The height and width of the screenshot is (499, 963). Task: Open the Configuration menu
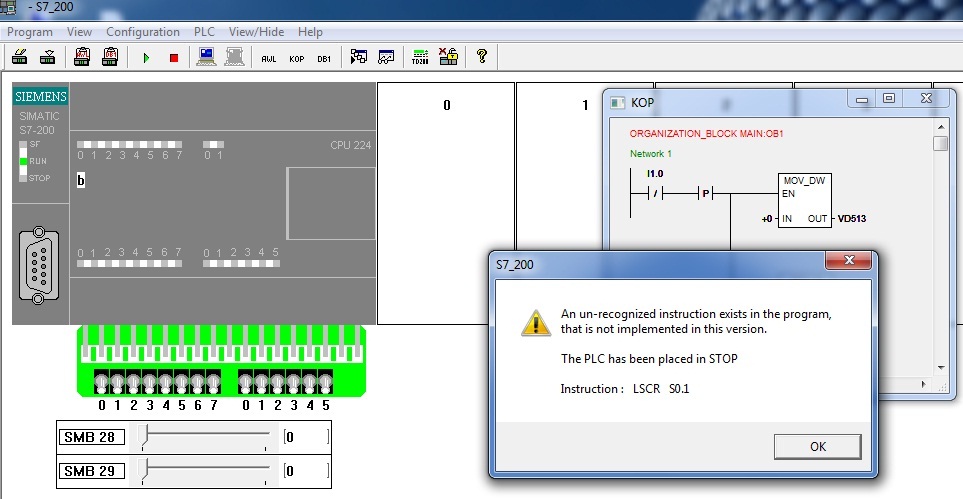tap(143, 32)
